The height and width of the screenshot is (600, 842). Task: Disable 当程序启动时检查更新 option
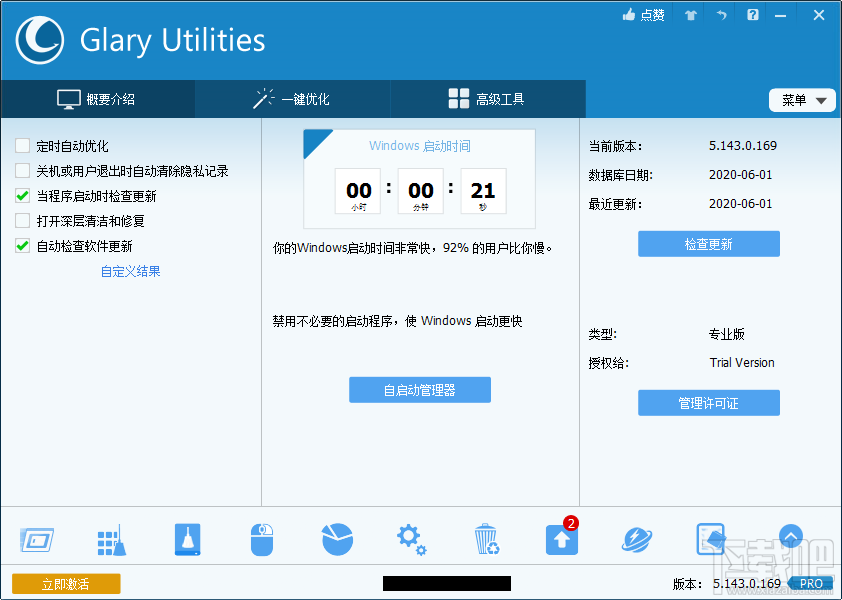click(22, 195)
